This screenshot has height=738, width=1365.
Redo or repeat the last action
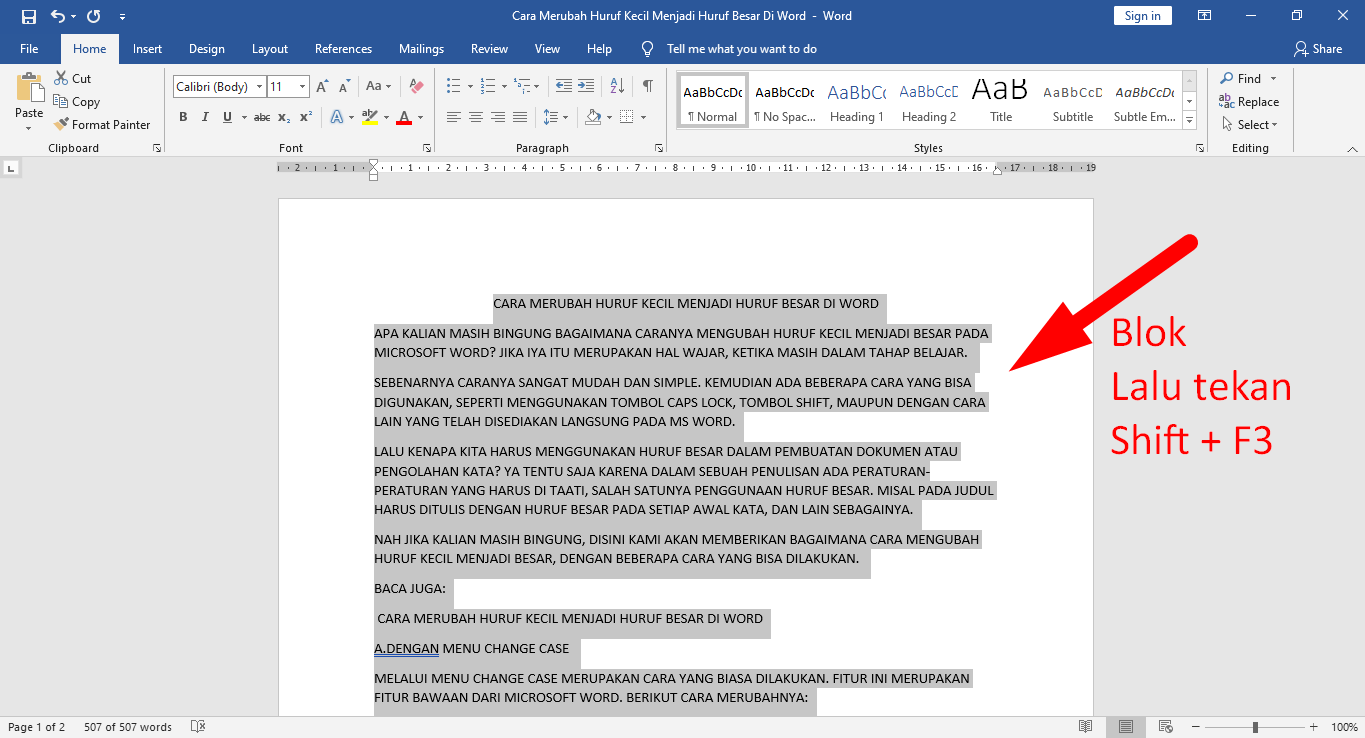pos(93,16)
